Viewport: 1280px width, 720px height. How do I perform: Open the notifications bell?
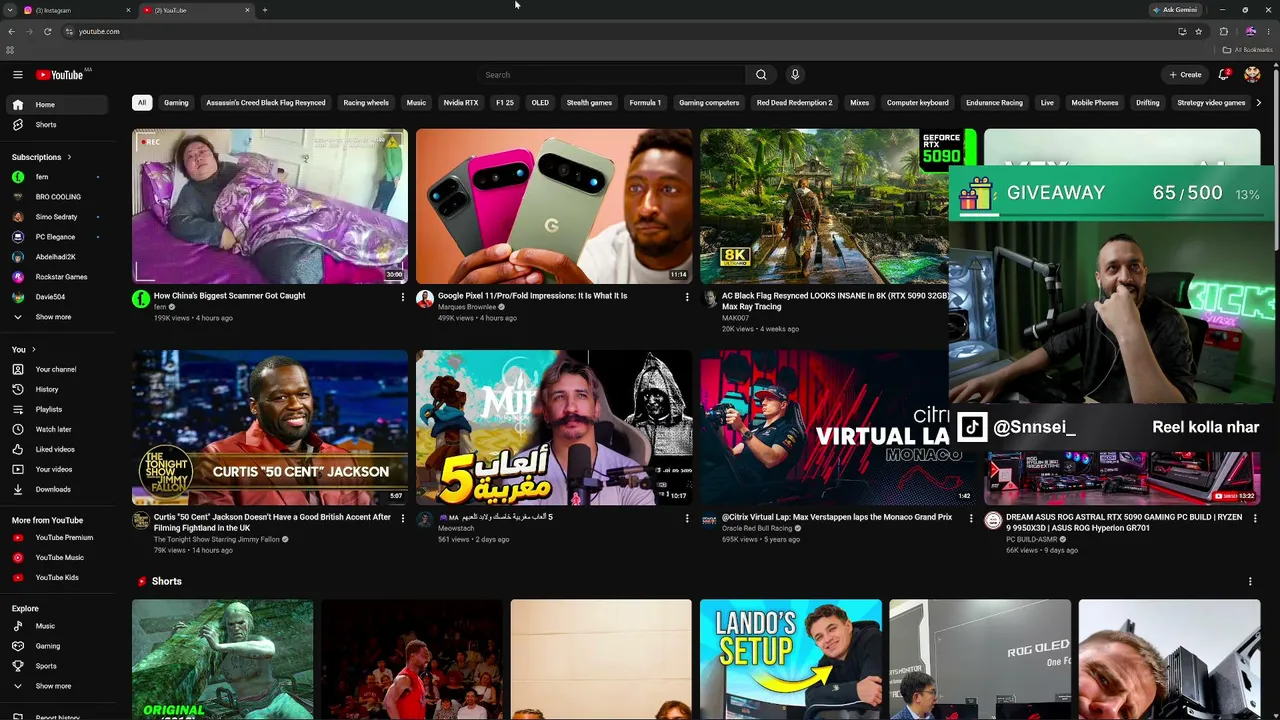[x=1223, y=75]
